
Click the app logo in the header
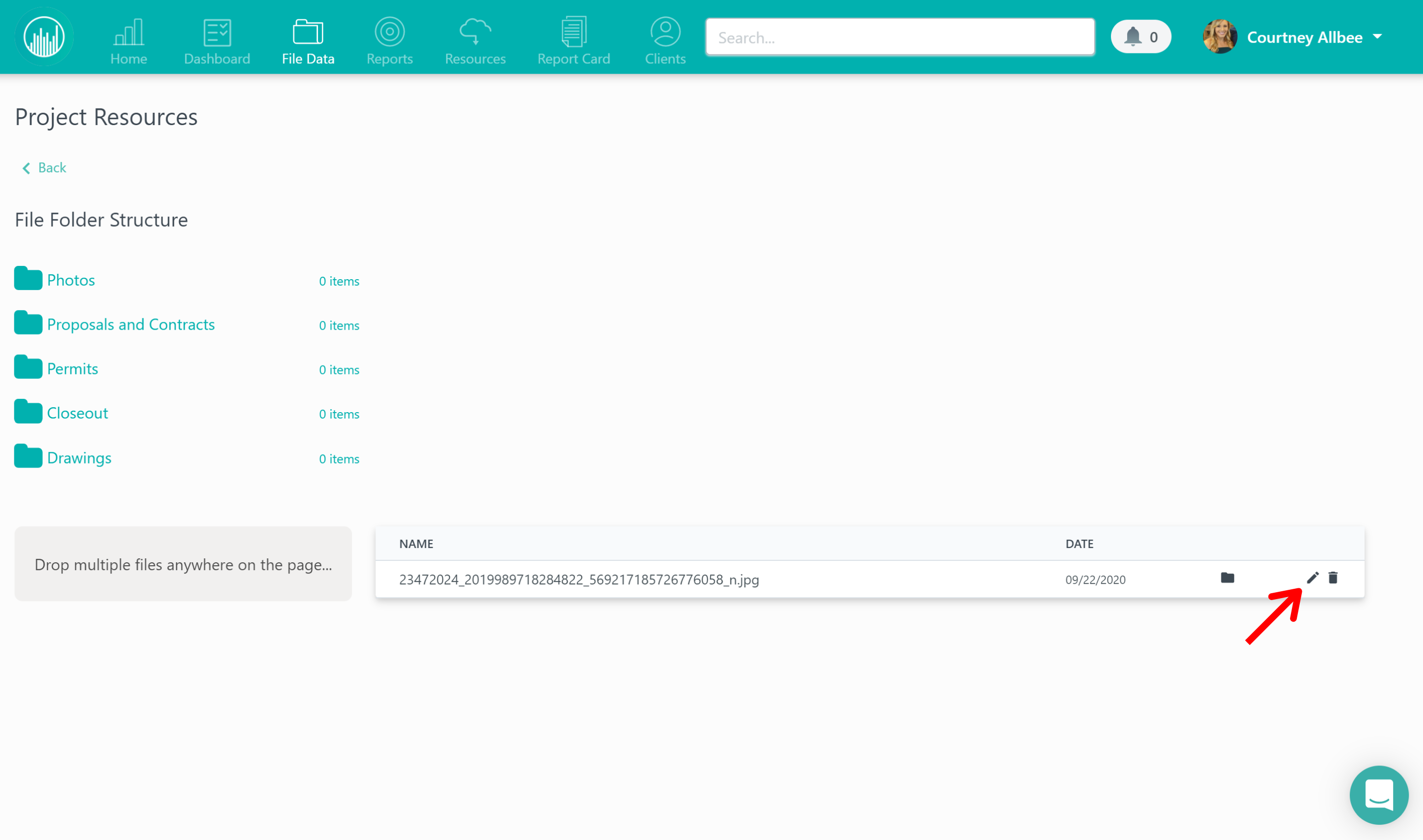coord(44,37)
